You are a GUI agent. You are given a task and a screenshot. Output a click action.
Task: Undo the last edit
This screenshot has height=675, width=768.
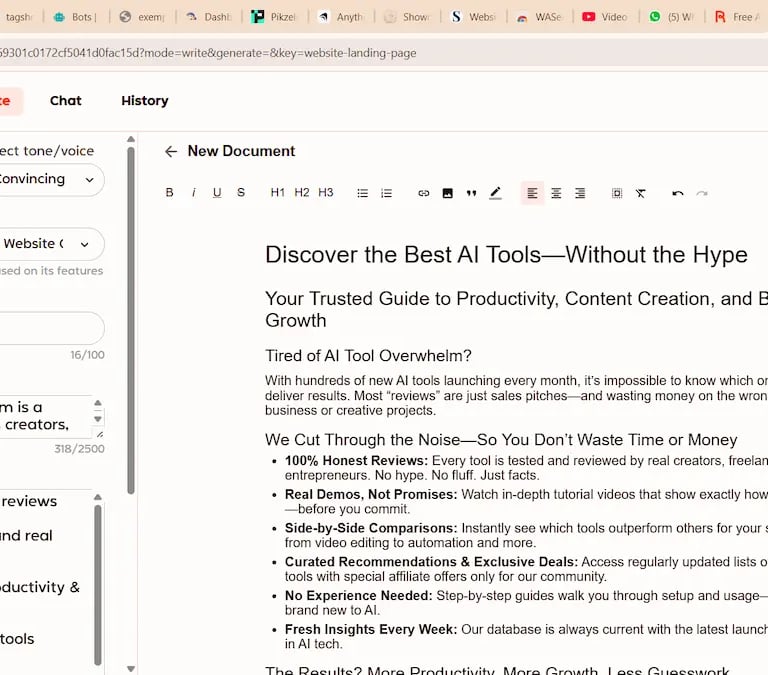click(x=678, y=193)
